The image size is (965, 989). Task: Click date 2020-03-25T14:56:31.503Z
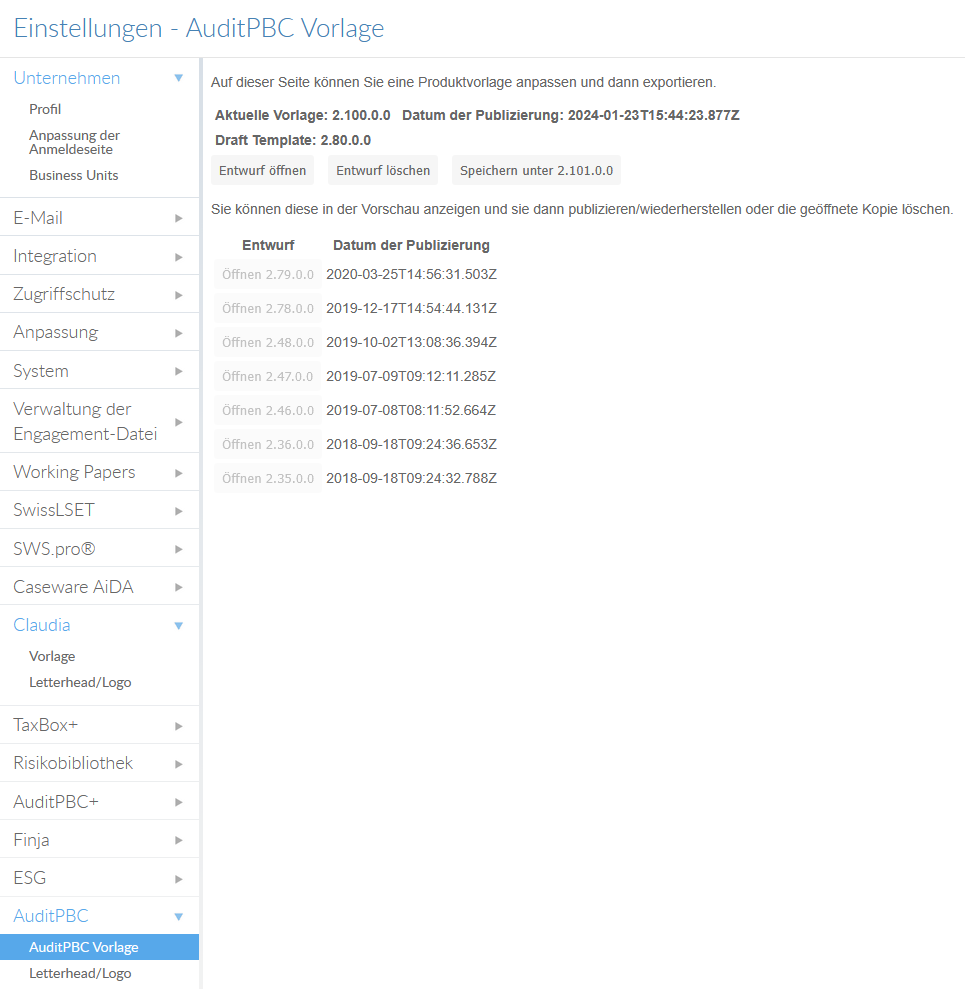pos(411,274)
